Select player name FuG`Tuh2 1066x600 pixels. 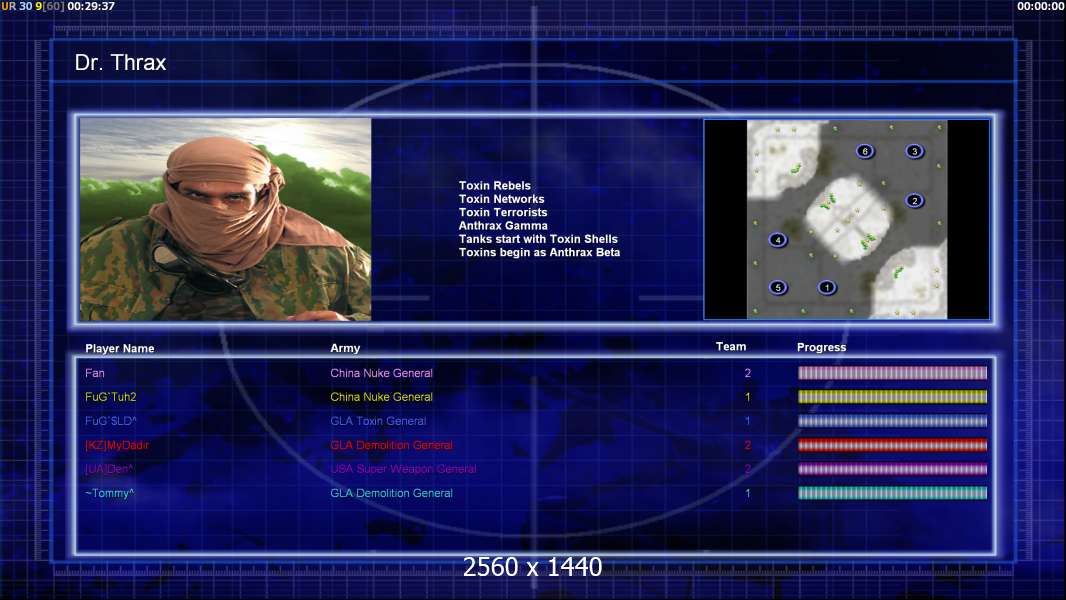tap(111, 397)
